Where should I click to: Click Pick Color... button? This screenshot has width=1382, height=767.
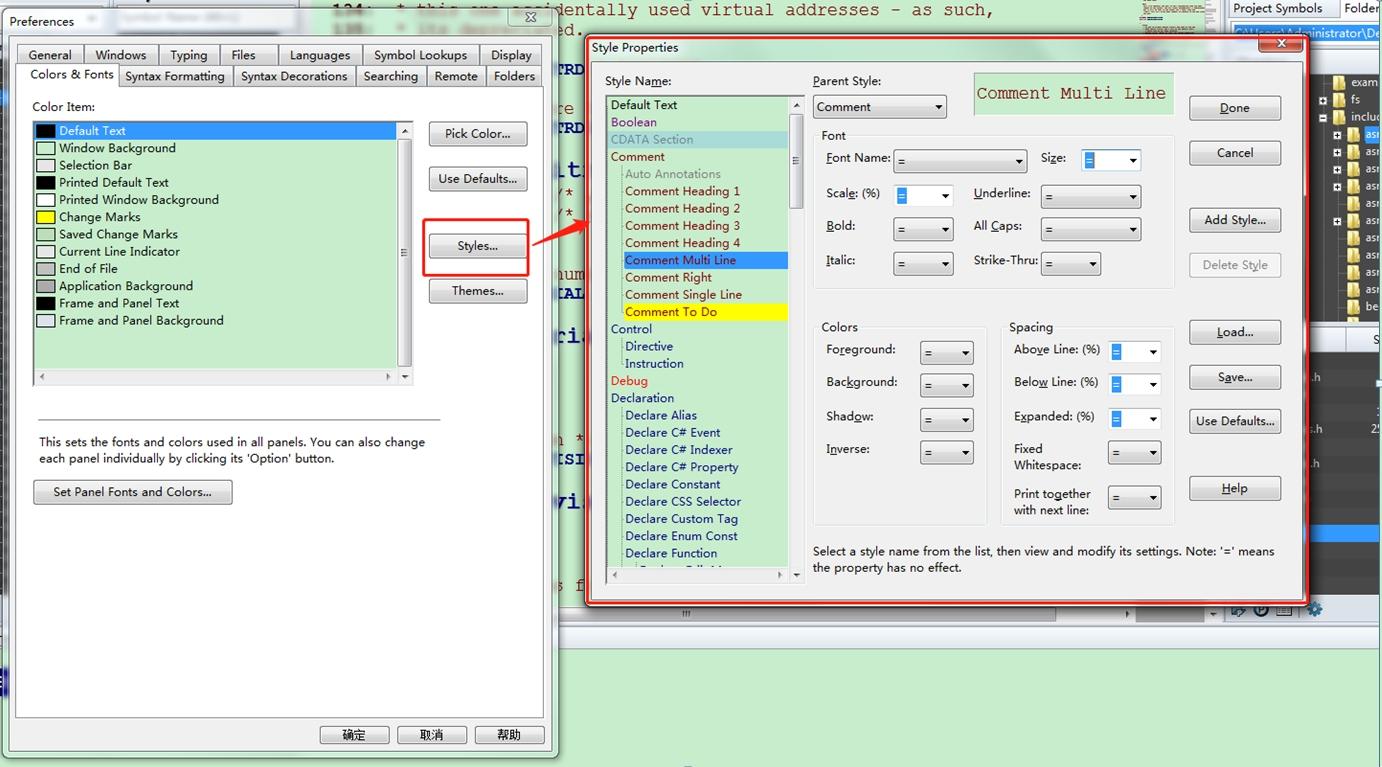coord(477,133)
